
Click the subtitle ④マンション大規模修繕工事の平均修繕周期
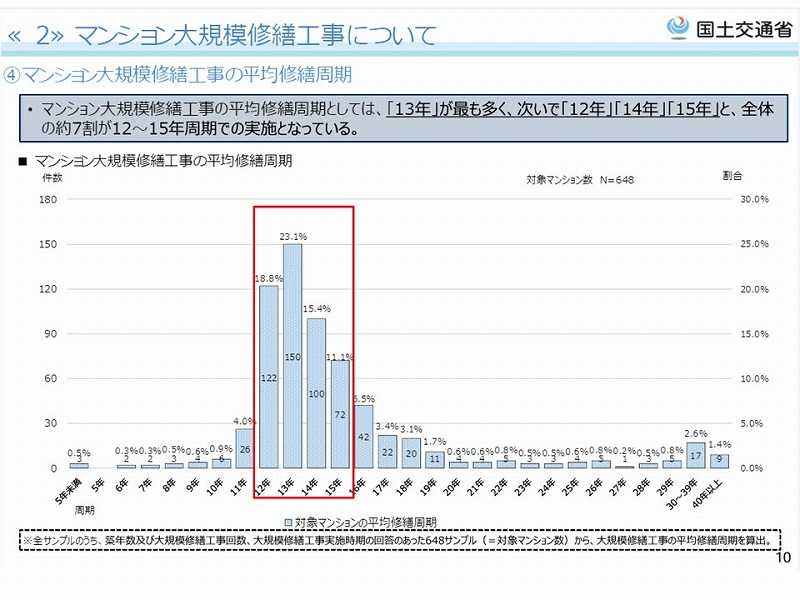pos(178,76)
